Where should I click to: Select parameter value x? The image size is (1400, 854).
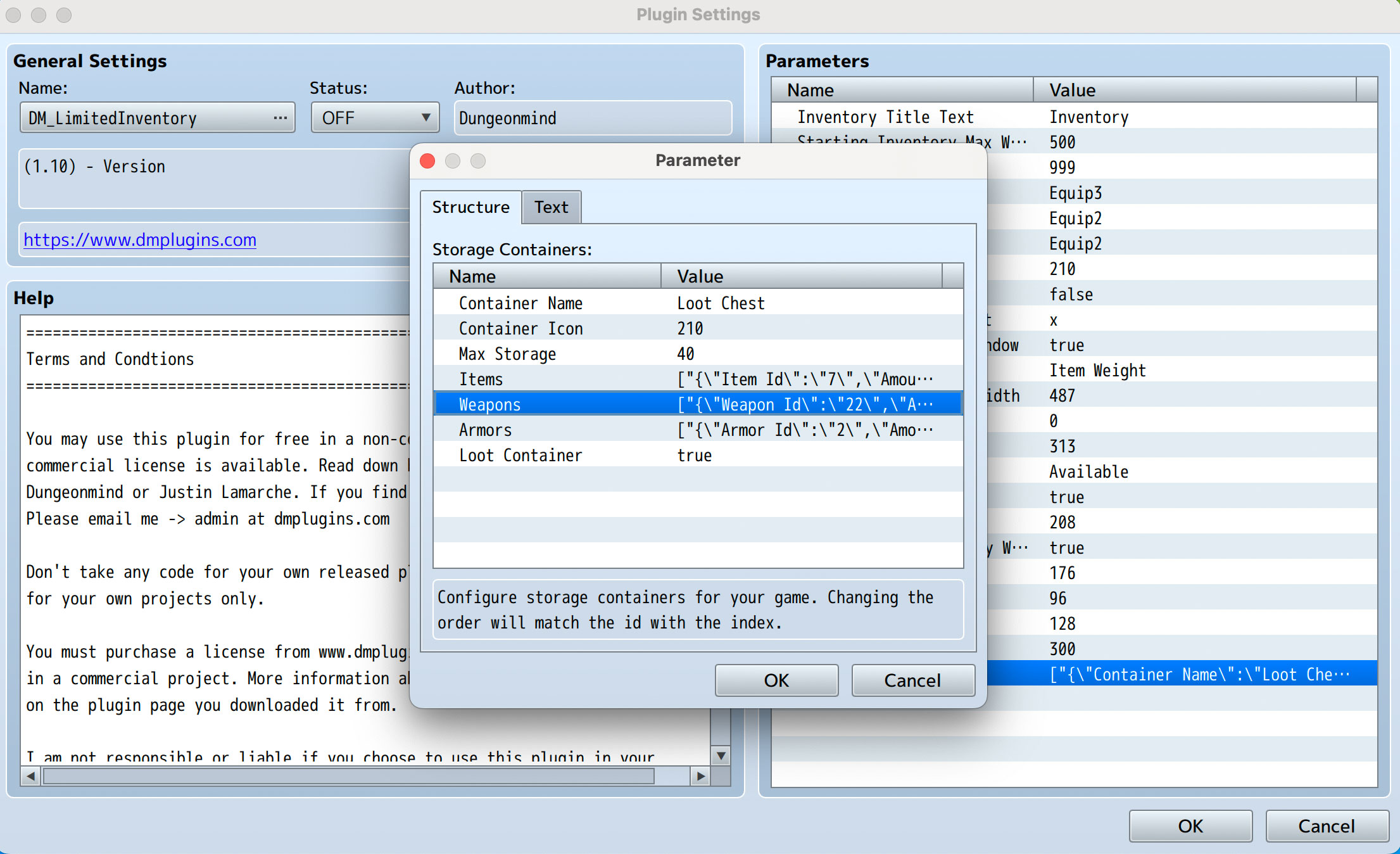coord(1053,319)
